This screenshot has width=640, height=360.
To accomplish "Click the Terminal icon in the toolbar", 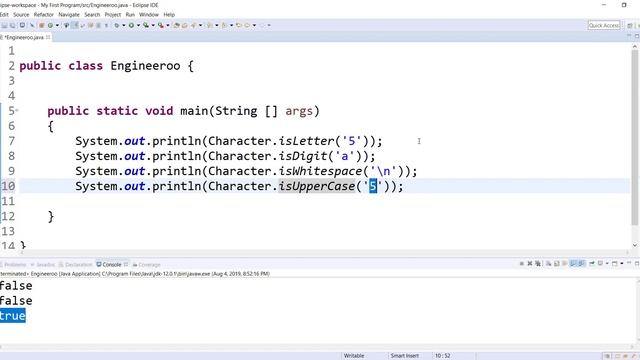I will click(22, 25).
